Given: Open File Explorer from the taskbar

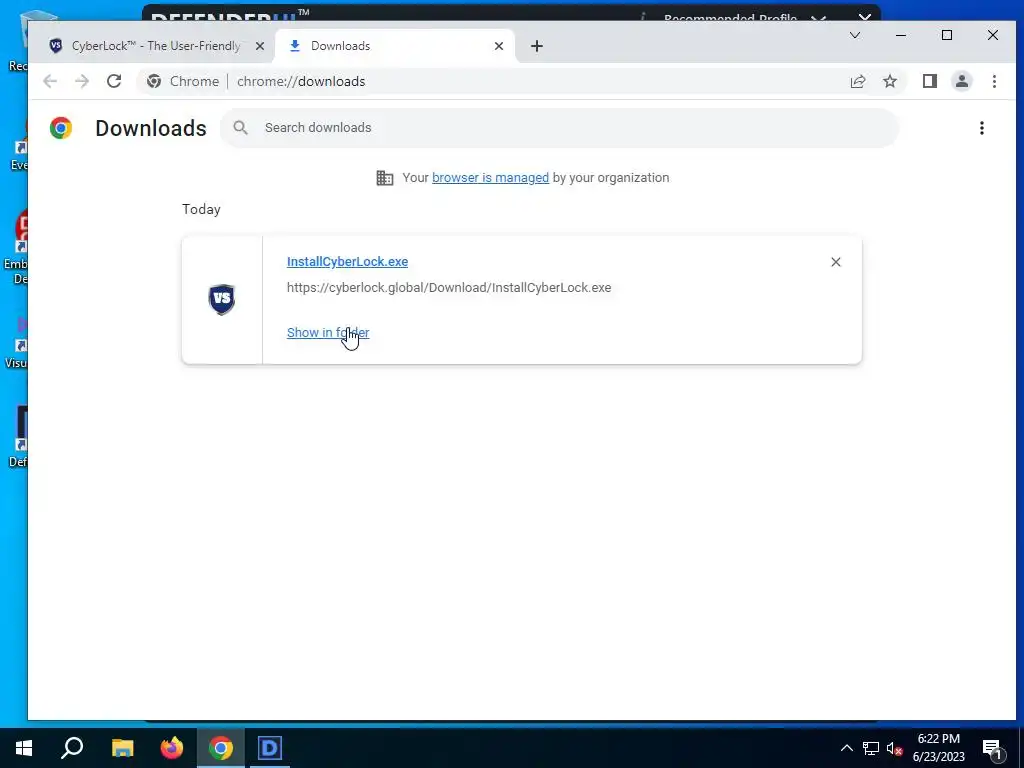Looking at the screenshot, I should (122, 748).
